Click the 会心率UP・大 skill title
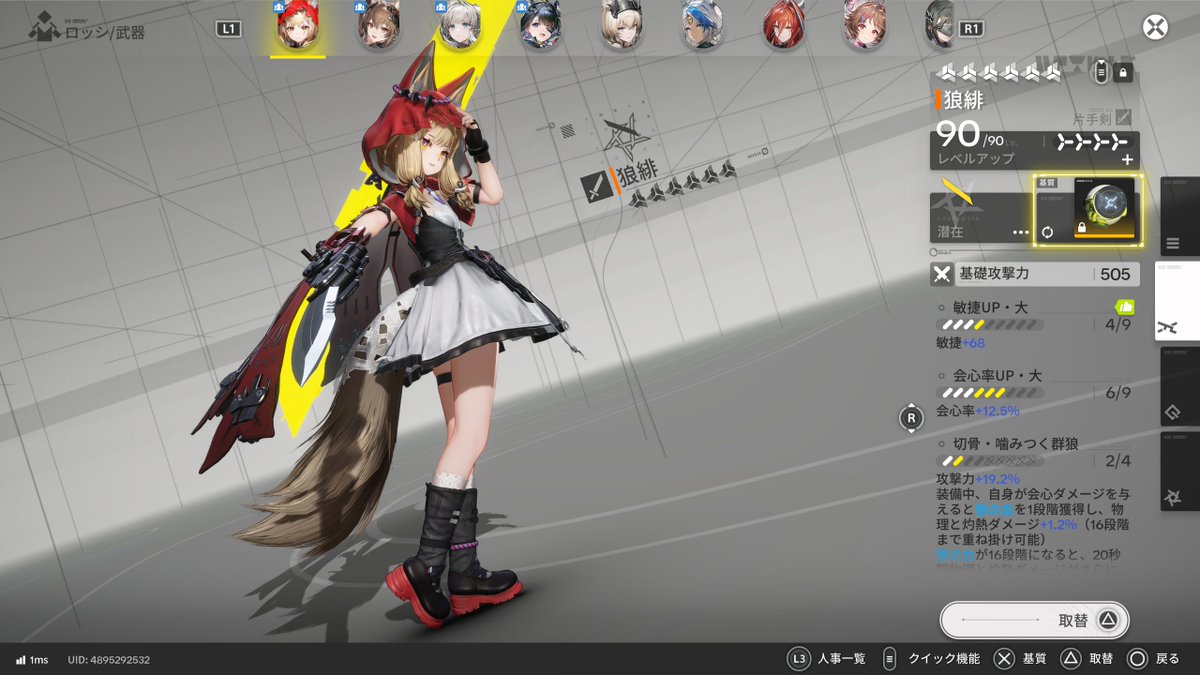The height and width of the screenshot is (675, 1200). point(996,376)
